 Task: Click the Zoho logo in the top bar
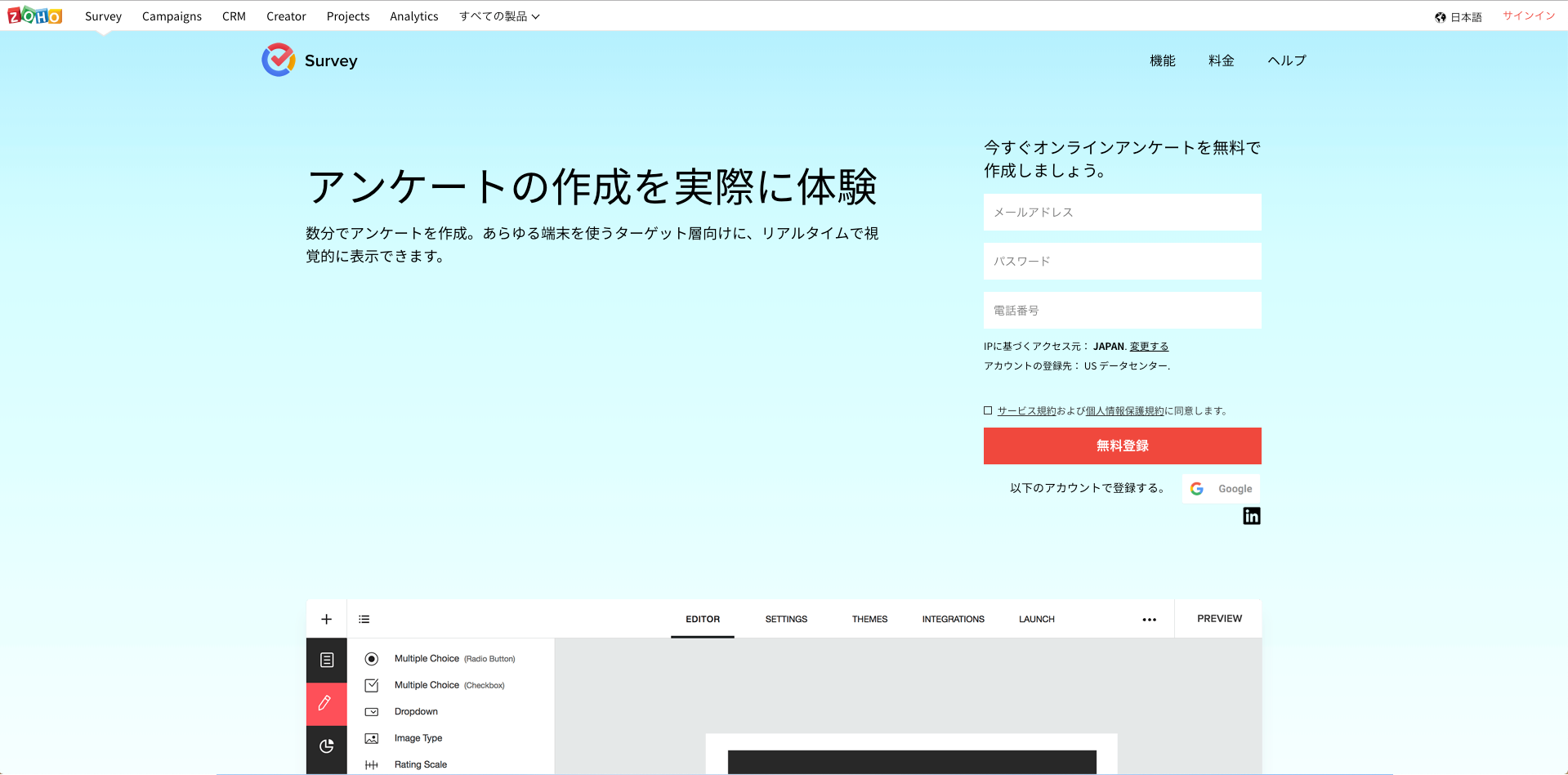[x=34, y=15]
